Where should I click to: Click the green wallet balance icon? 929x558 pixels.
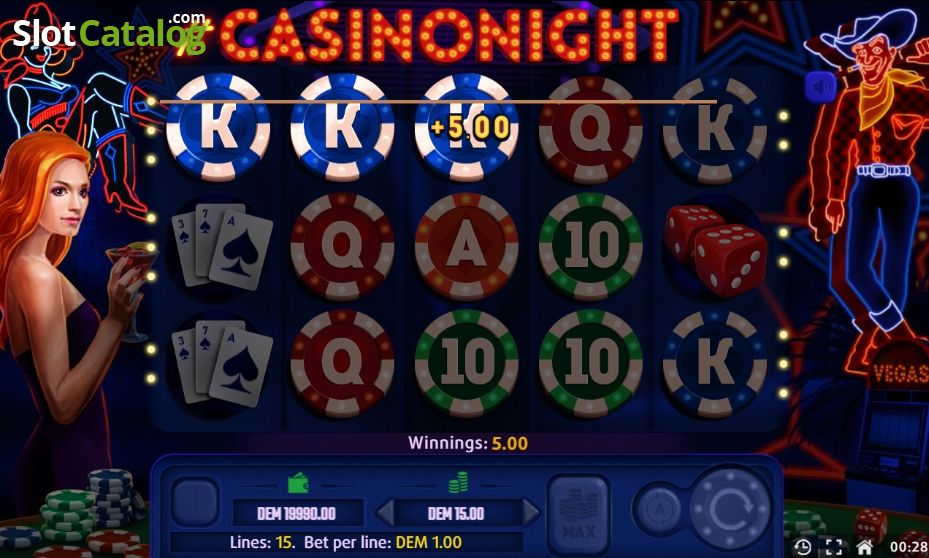(x=298, y=484)
